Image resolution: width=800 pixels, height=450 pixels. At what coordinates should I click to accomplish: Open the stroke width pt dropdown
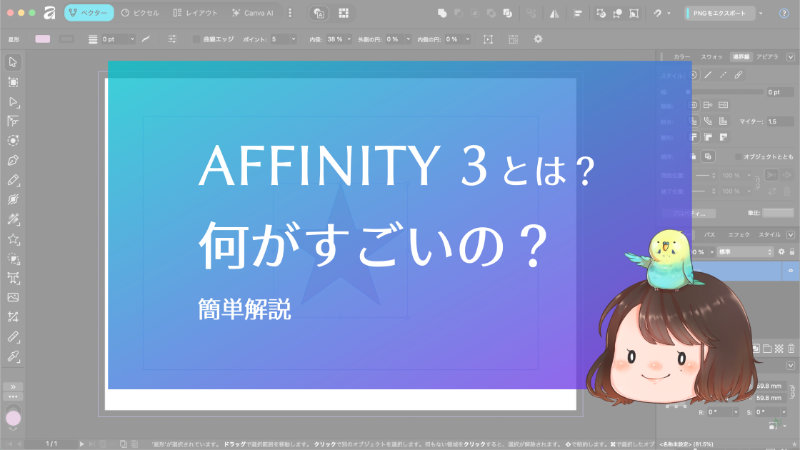[132, 39]
